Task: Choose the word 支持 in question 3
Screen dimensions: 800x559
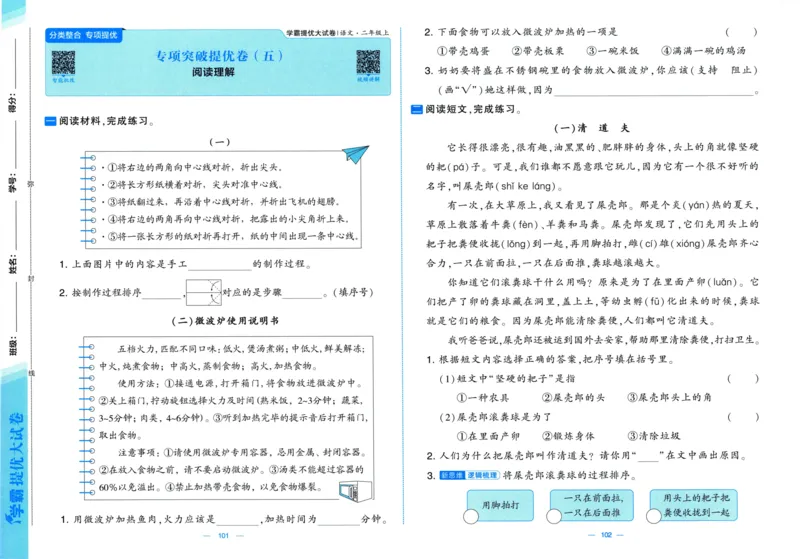Action: coord(708,70)
